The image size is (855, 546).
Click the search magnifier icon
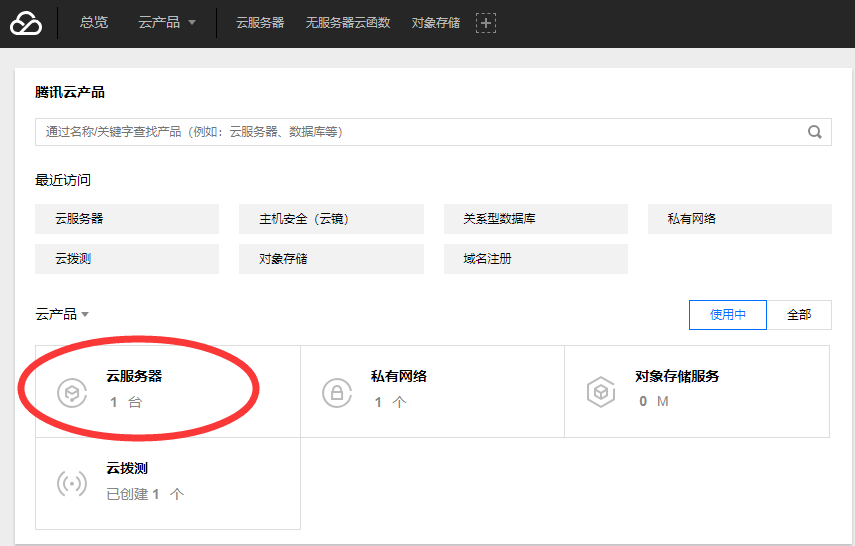coord(815,132)
